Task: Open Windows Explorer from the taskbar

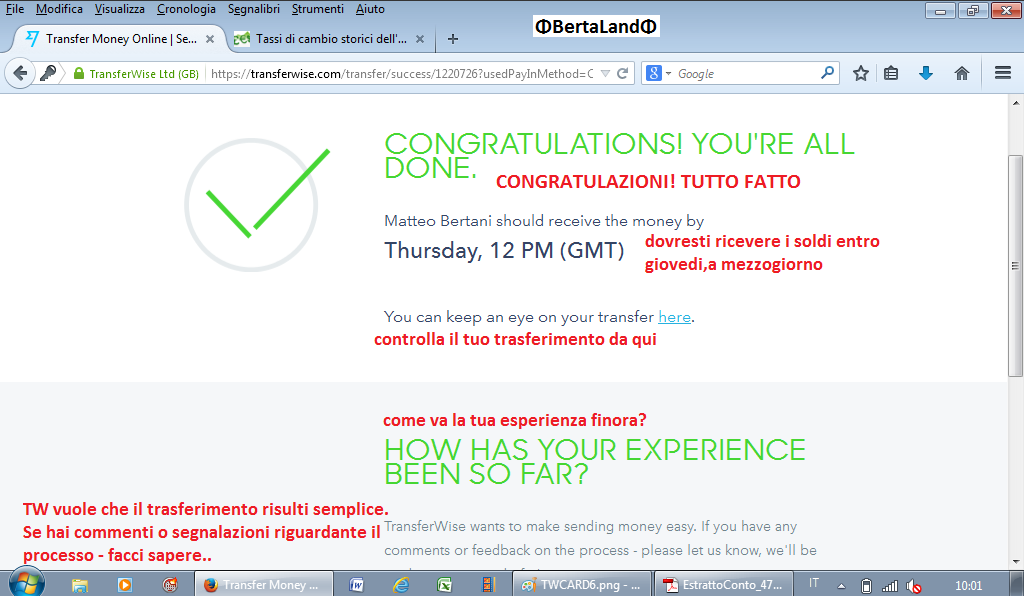Action: [80, 585]
